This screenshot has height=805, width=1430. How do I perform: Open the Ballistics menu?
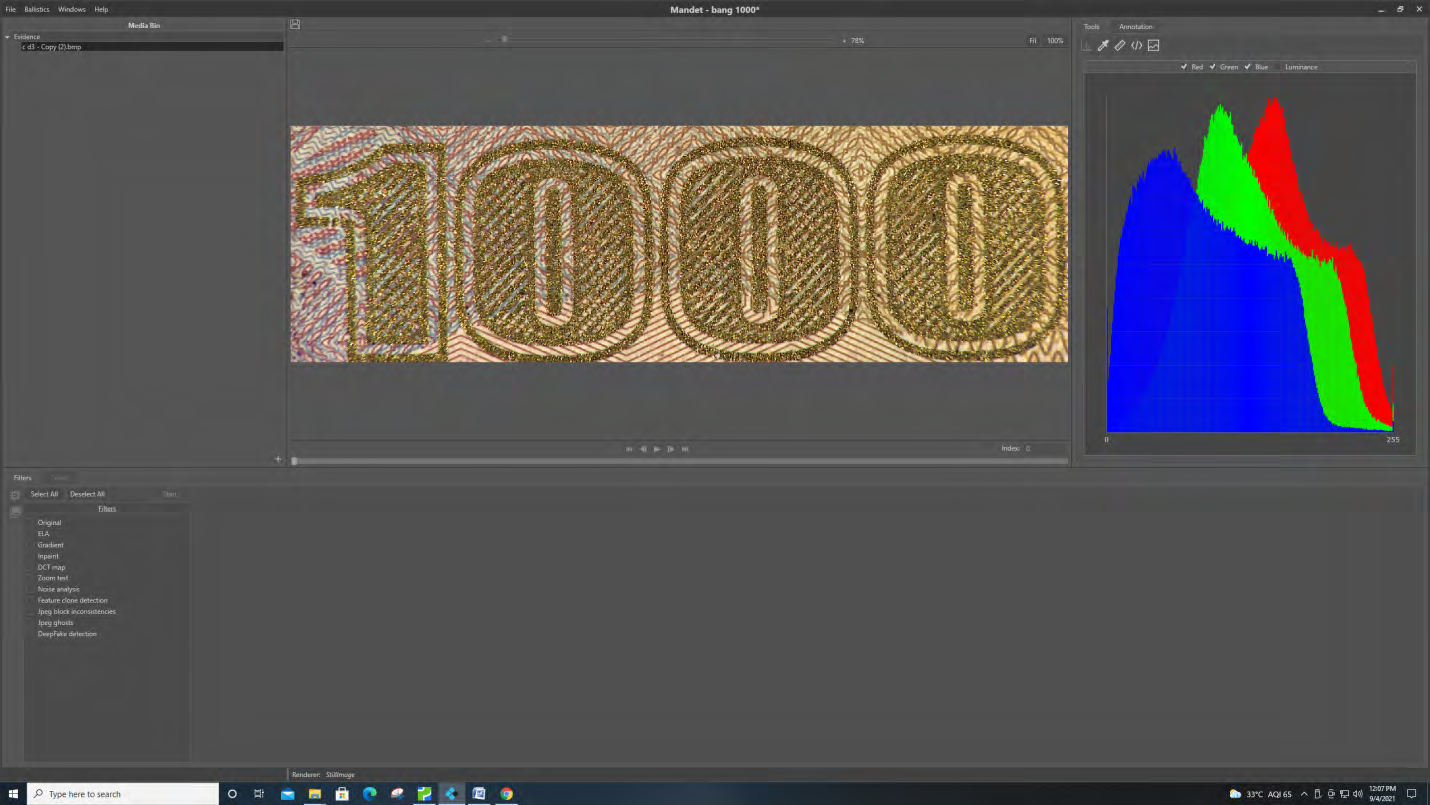pos(37,9)
